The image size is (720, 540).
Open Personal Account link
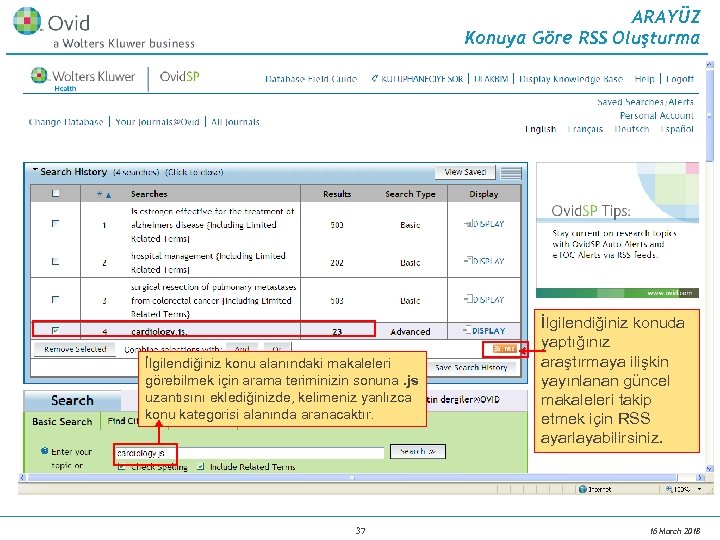coord(657,115)
